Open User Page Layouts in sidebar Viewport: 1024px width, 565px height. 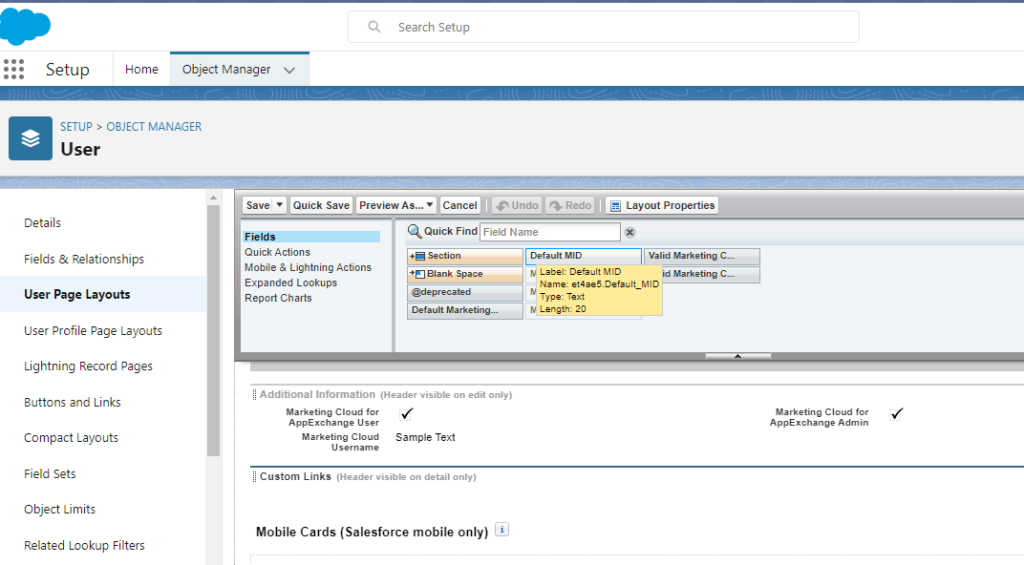pyautogui.click(x=77, y=295)
